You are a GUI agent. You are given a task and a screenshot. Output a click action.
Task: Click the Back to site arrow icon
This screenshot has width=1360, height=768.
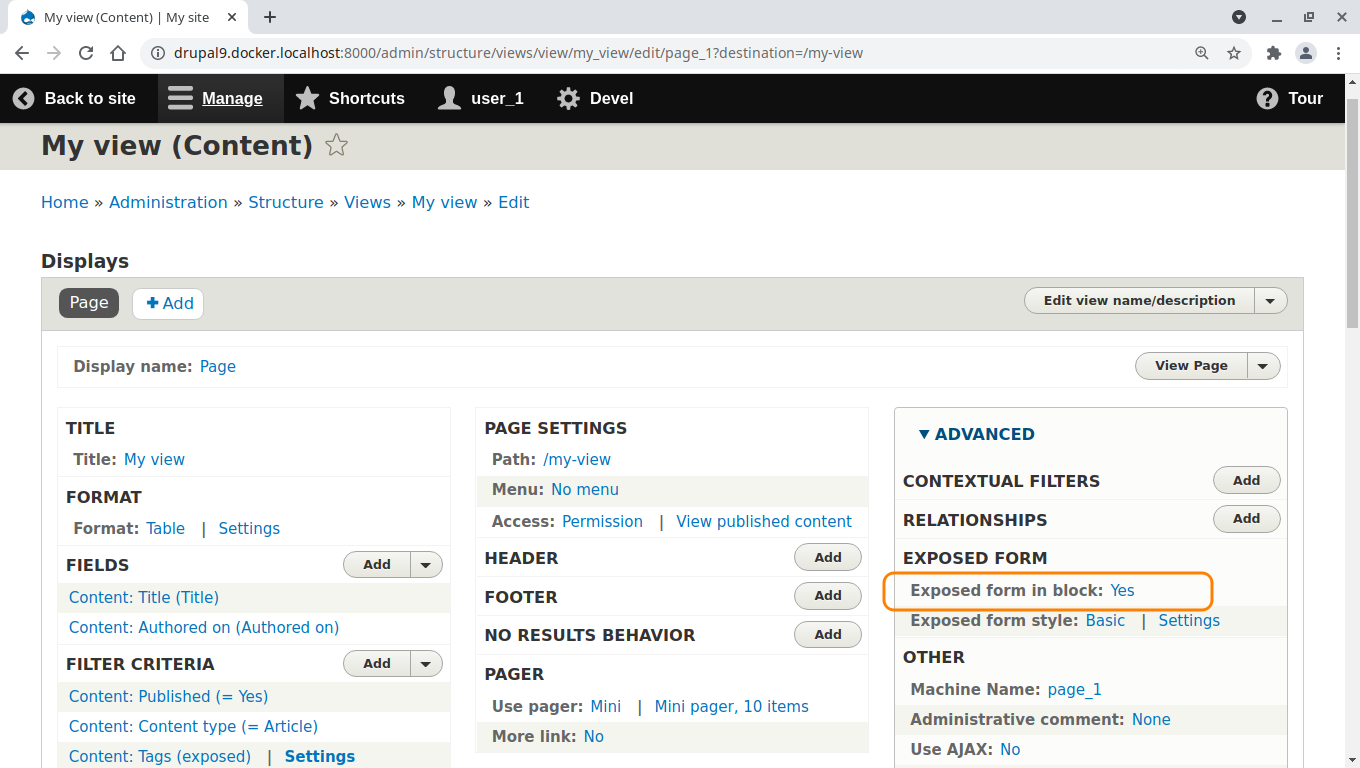pos(23,98)
